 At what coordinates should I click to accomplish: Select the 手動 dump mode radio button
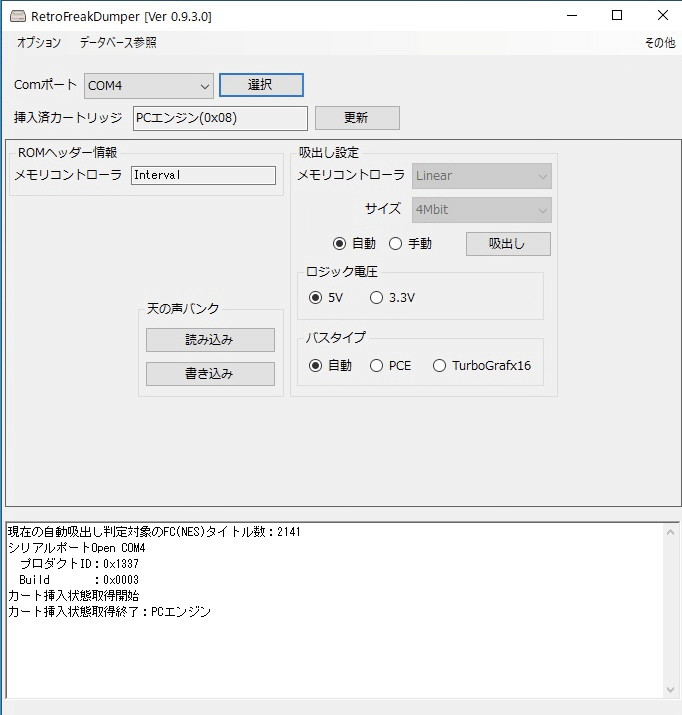coord(395,244)
